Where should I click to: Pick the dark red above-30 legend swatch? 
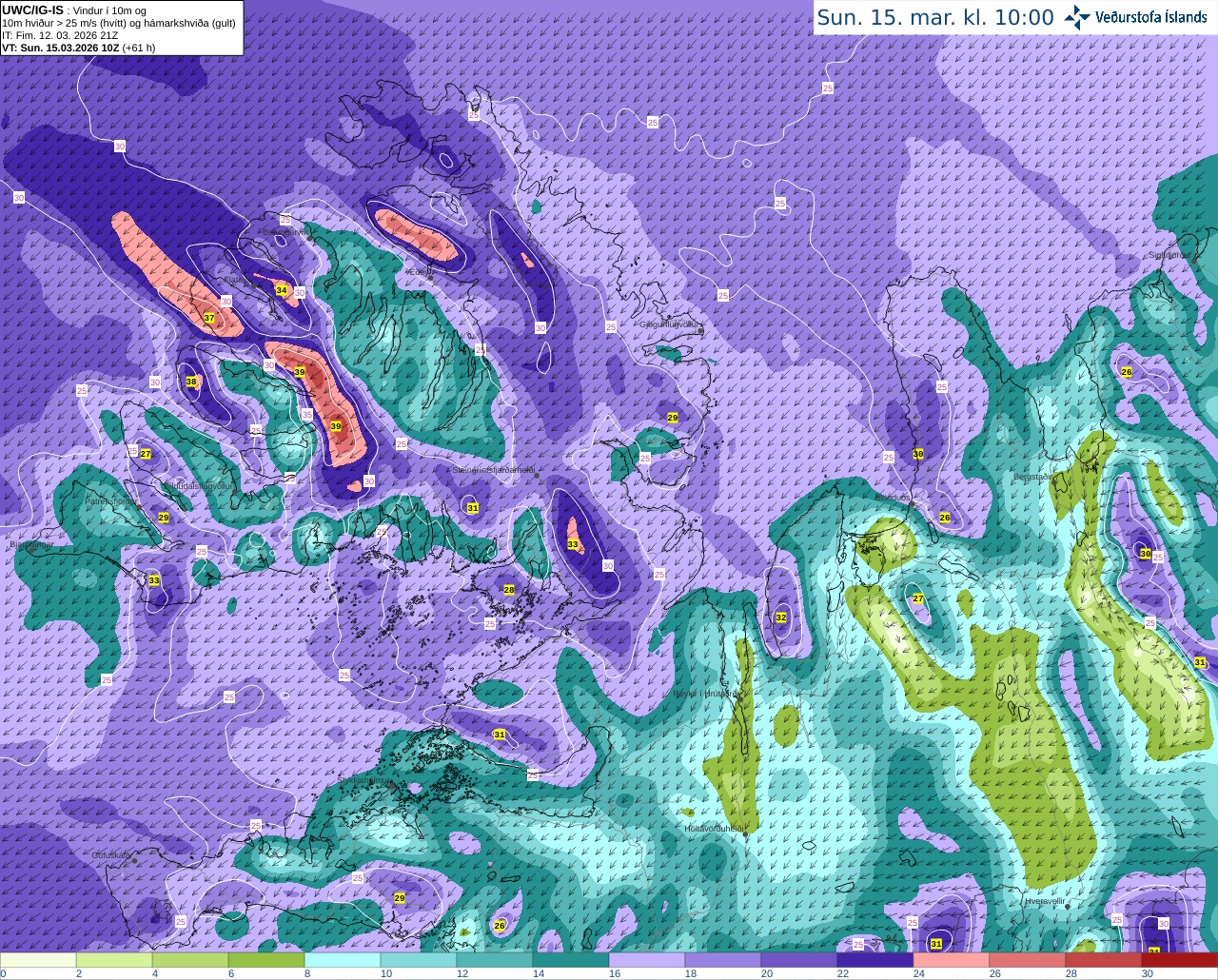pos(1180,961)
